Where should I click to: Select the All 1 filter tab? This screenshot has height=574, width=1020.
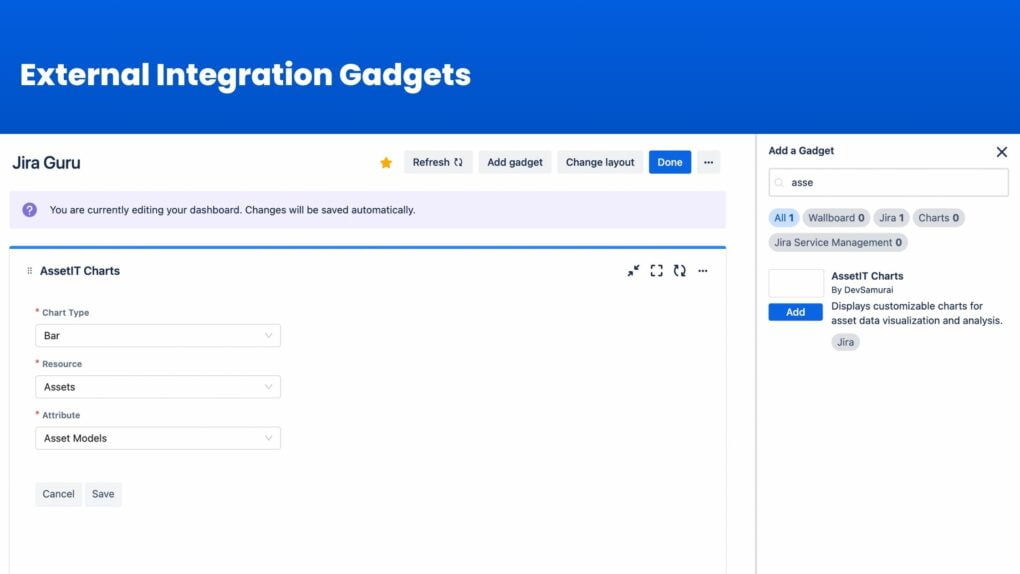pos(784,218)
